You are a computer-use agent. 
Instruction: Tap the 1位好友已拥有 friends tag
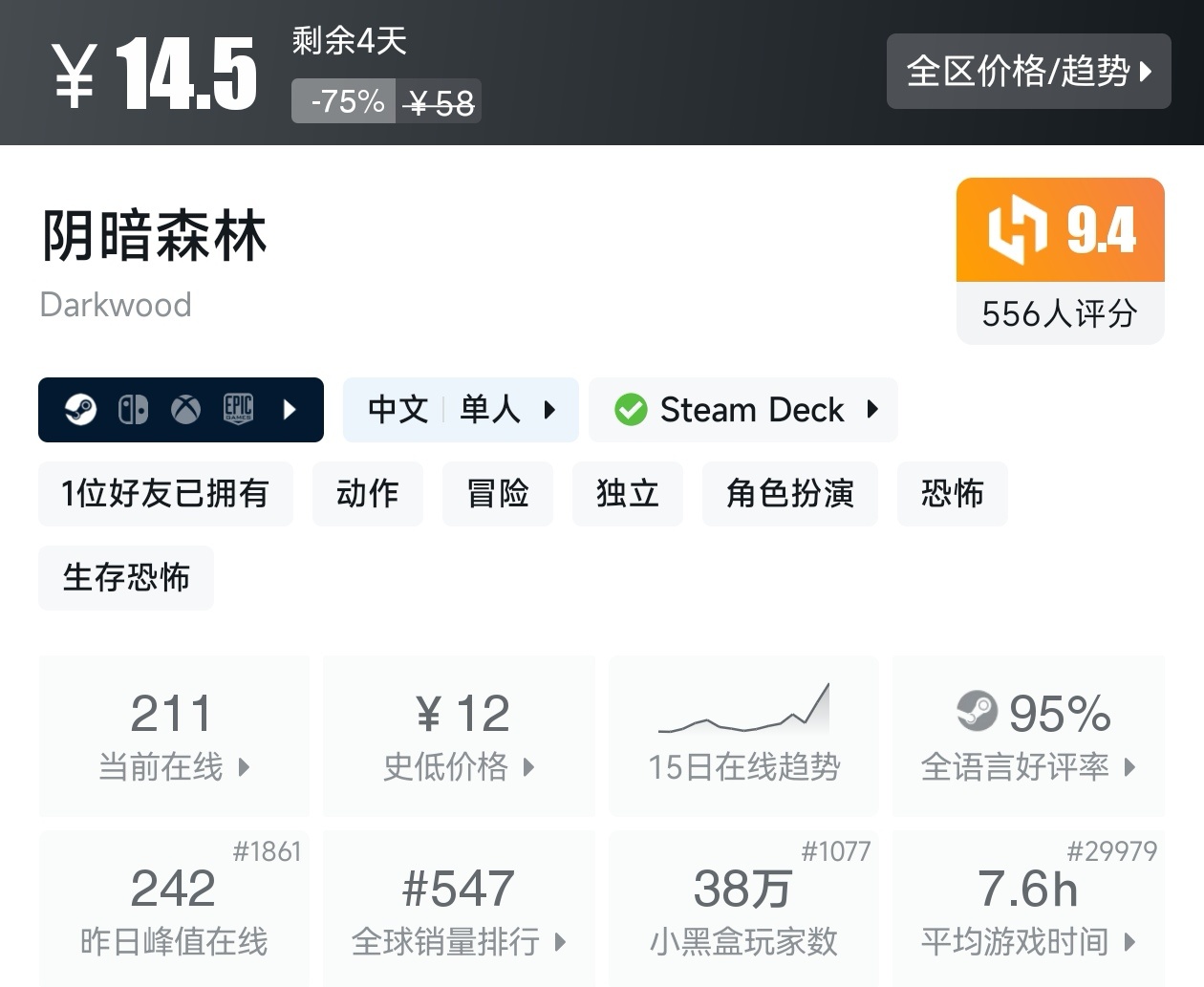165,493
